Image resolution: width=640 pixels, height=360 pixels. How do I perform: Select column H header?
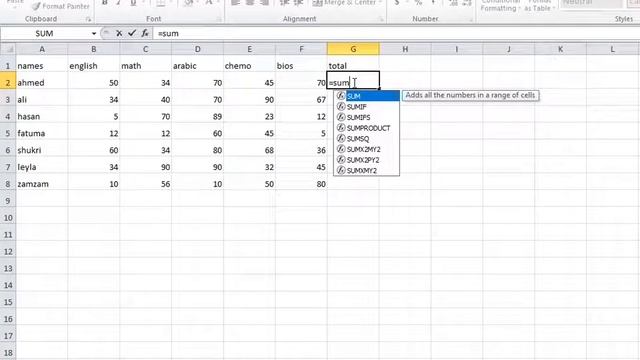pyautogui.click(x=405, y=49)
